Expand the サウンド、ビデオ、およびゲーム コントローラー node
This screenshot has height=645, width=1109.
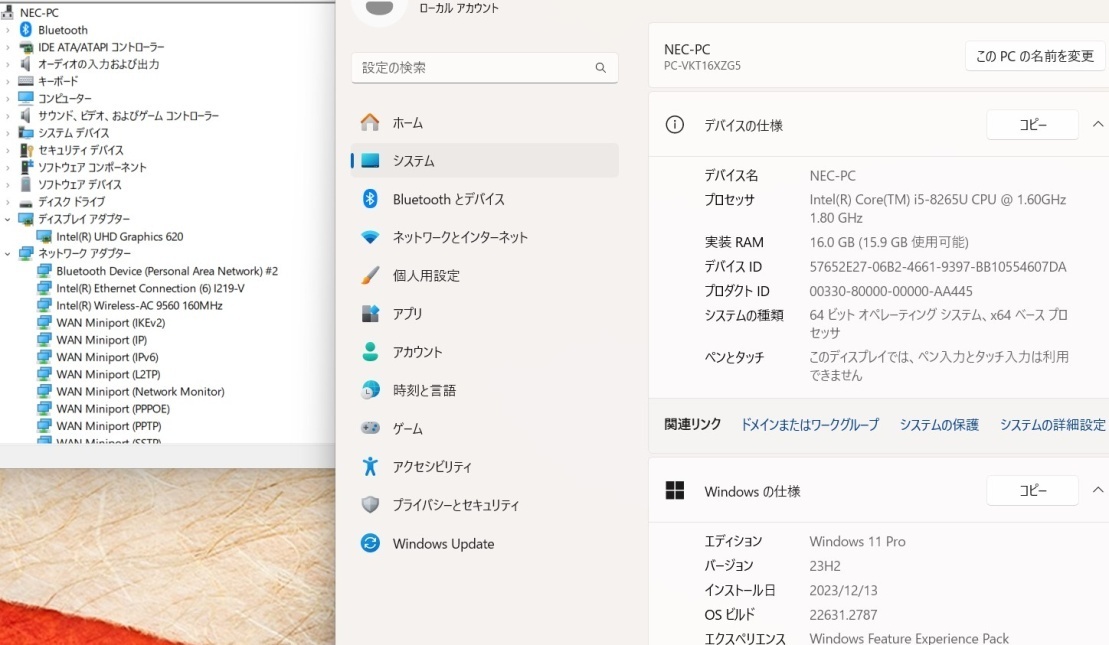pos(8,116)
